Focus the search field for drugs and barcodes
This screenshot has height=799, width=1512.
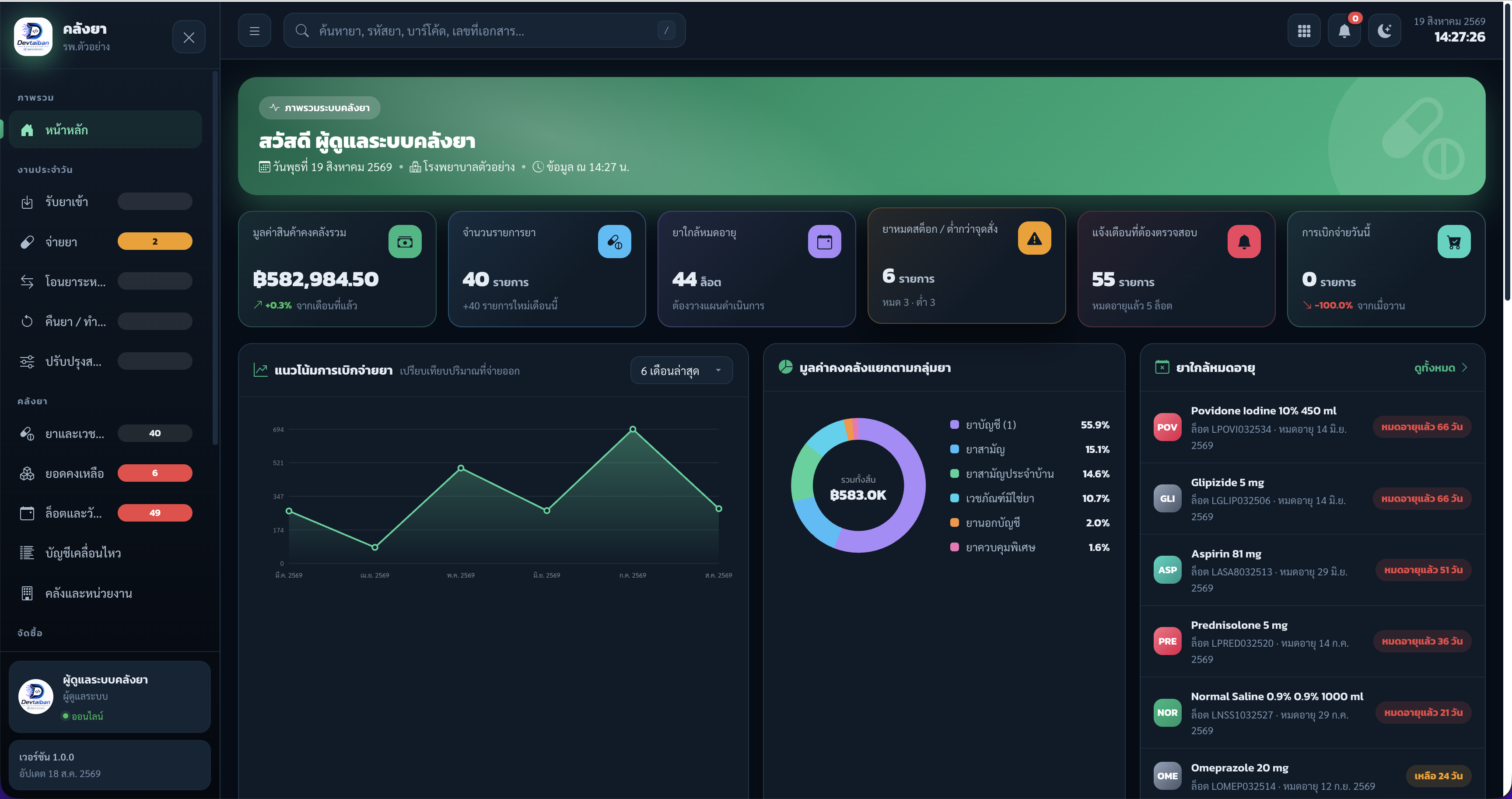(484, 31)
